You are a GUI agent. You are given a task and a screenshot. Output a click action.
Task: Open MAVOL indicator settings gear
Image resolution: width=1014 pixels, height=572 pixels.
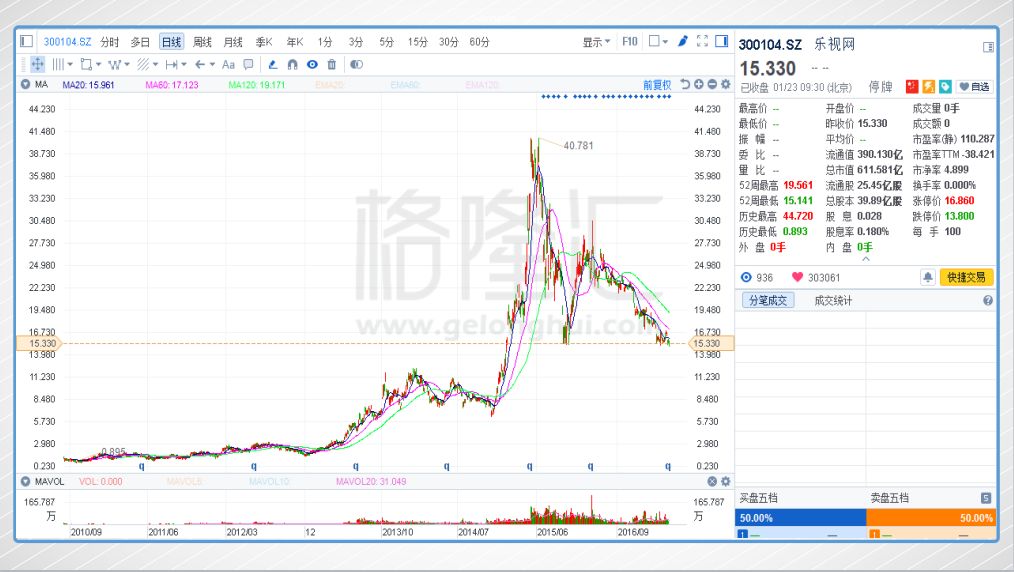click(x=726, y=482)
